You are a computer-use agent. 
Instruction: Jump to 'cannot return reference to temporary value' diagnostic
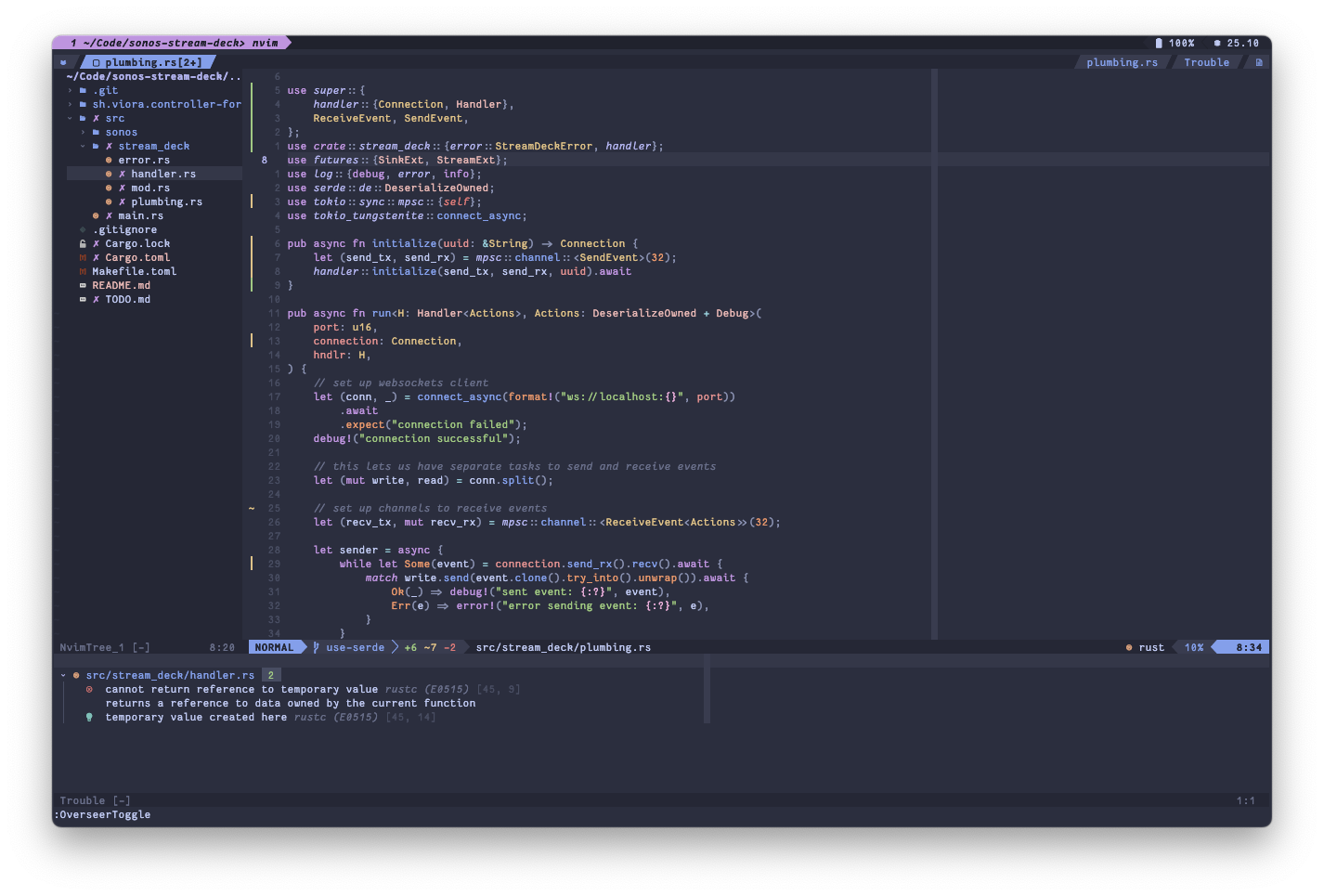coord(241,690)
